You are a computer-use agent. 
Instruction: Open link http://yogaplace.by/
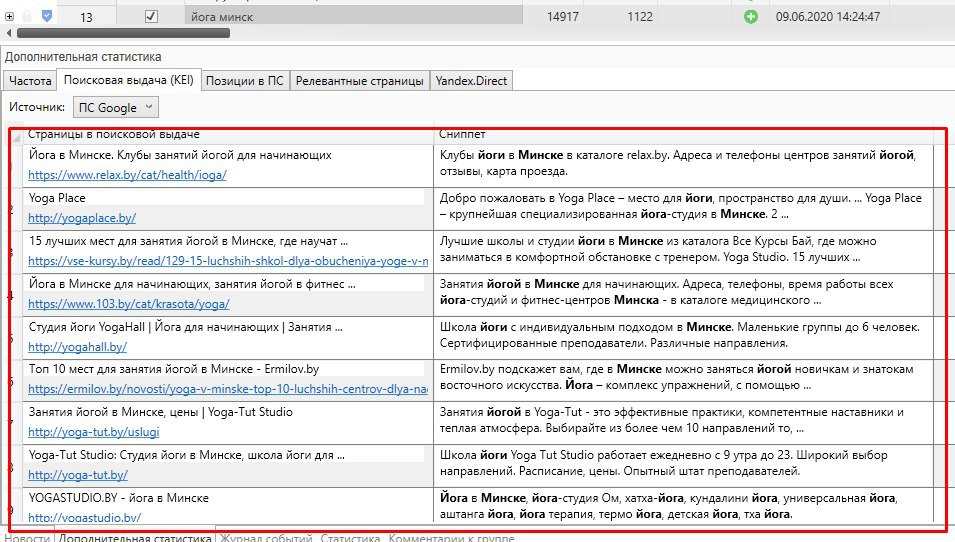click(x=82, y=217)
